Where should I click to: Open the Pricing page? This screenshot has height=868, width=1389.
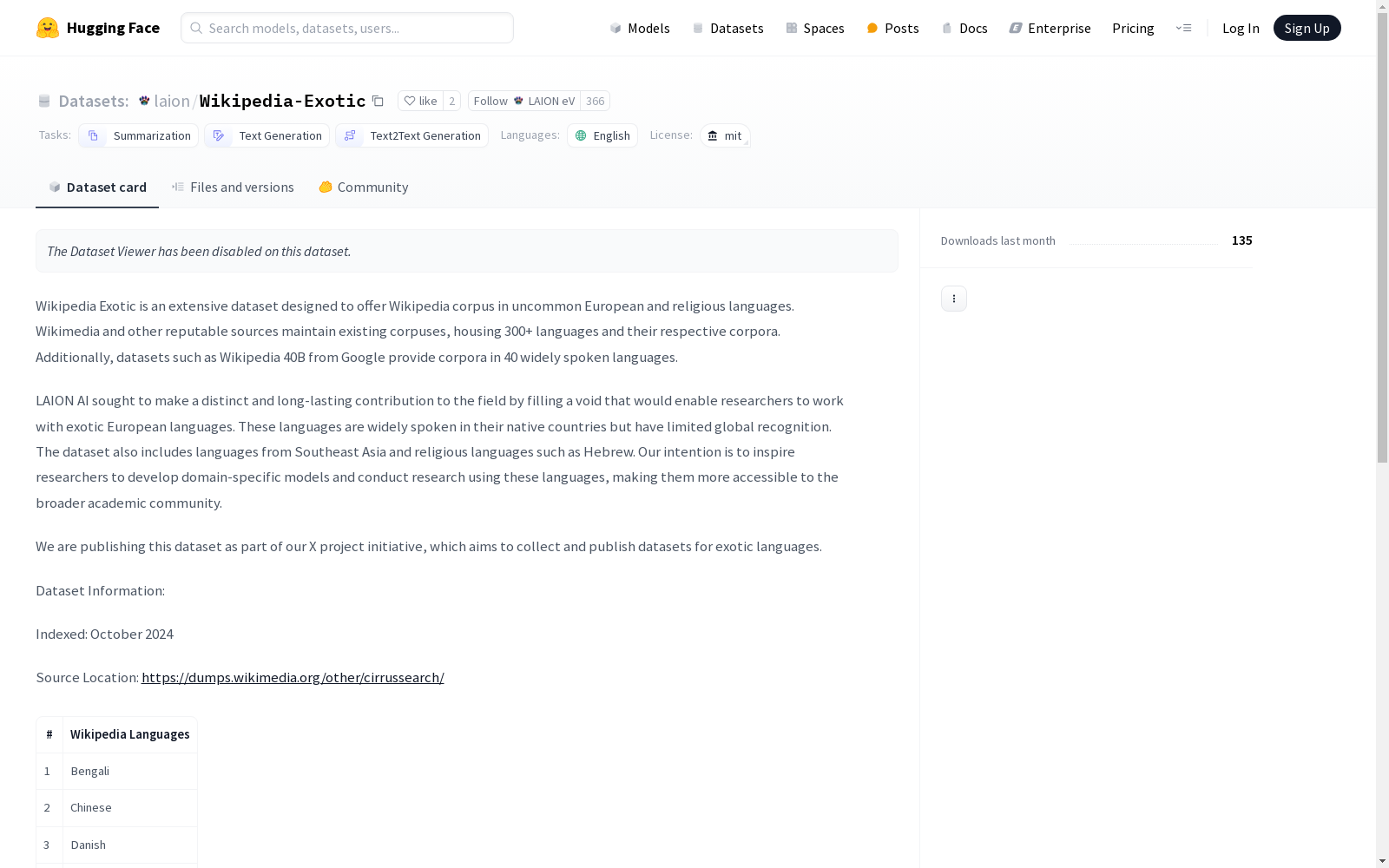(1133, 28)
